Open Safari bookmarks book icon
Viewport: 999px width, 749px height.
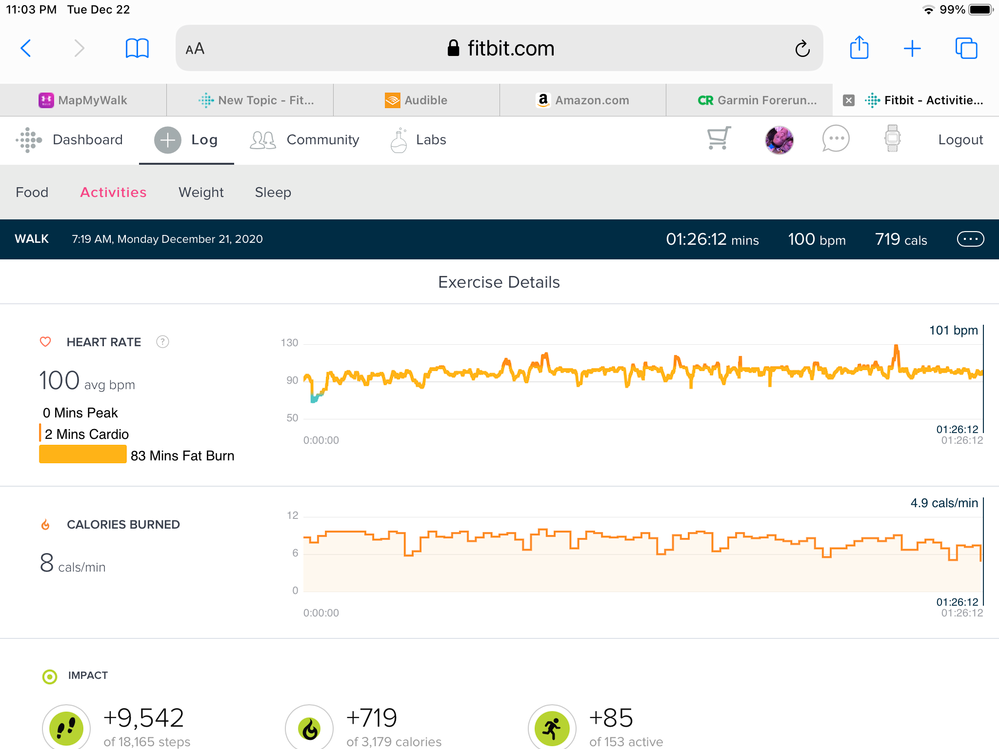tap(137, 48)
